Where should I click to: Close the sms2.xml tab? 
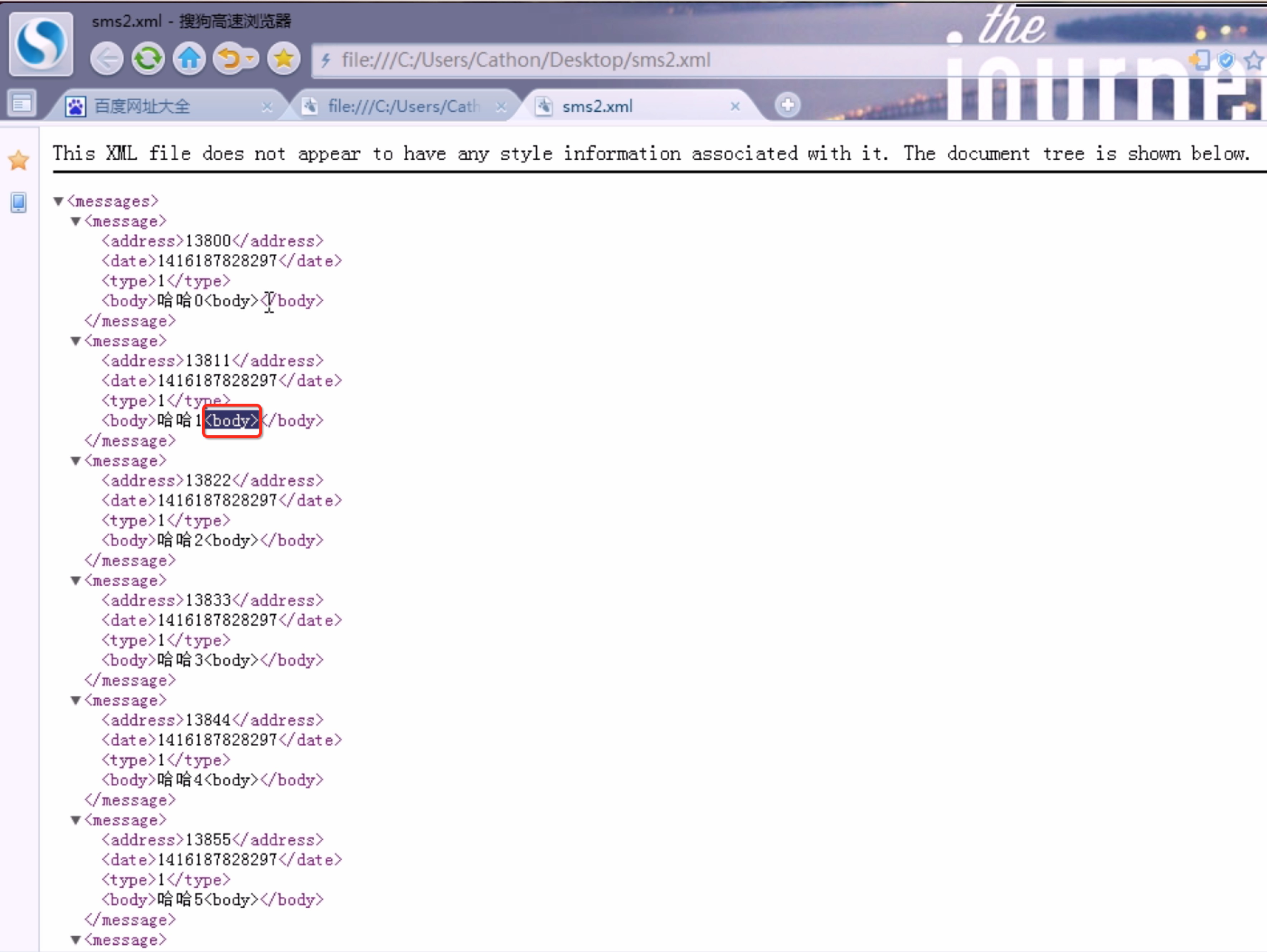(736, 106)
